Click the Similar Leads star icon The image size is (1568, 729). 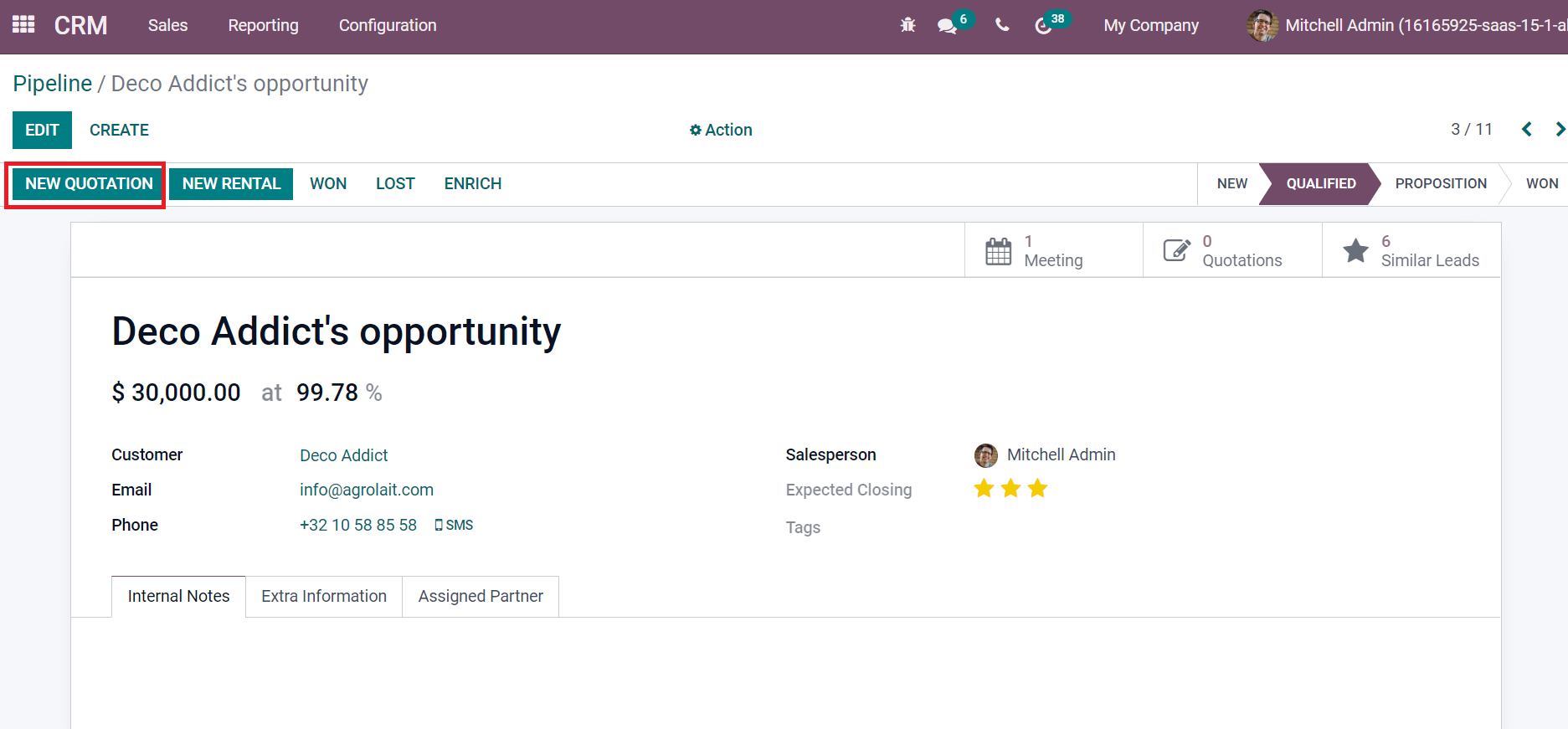(x=1355, y=250)
